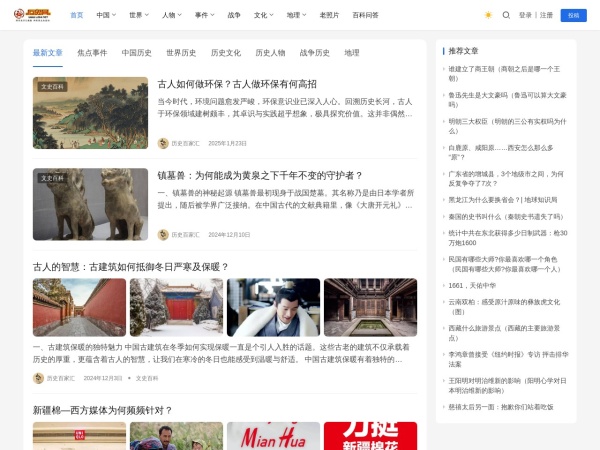600x450 pixels.
Task: Open recommended article 云南双柏
Action: (x=504, y=307)
